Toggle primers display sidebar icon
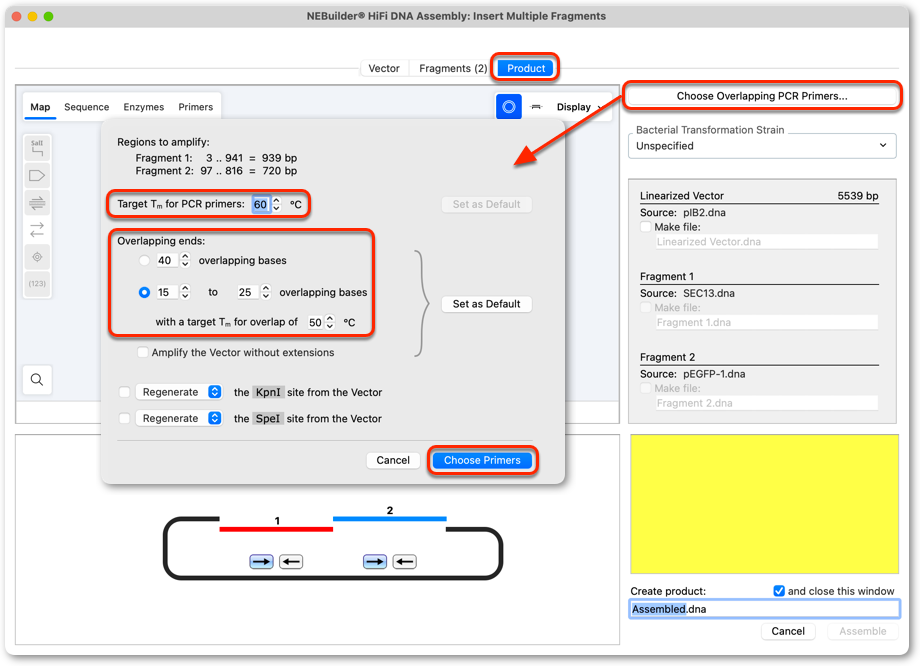The width and height of the screenshot is (920, 666). 37,203
